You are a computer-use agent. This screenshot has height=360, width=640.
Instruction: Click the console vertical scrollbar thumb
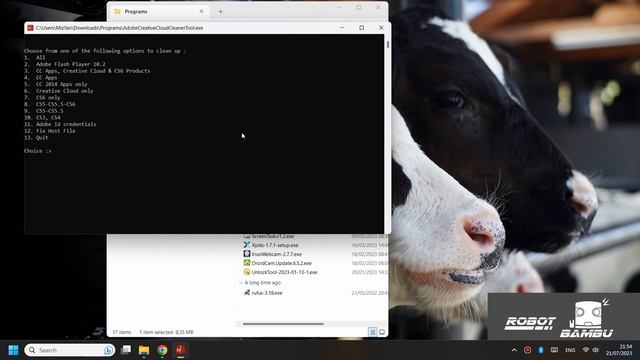(387, 44)
